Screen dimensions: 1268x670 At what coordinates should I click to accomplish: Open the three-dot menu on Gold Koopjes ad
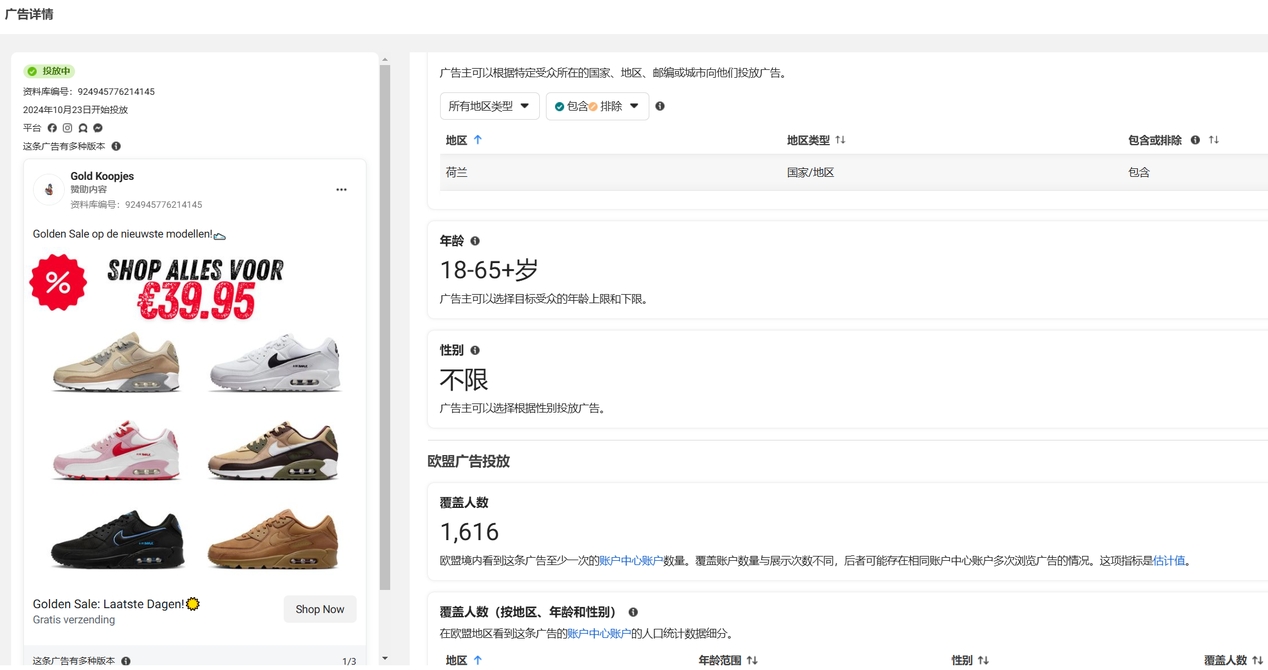point(341,190)
